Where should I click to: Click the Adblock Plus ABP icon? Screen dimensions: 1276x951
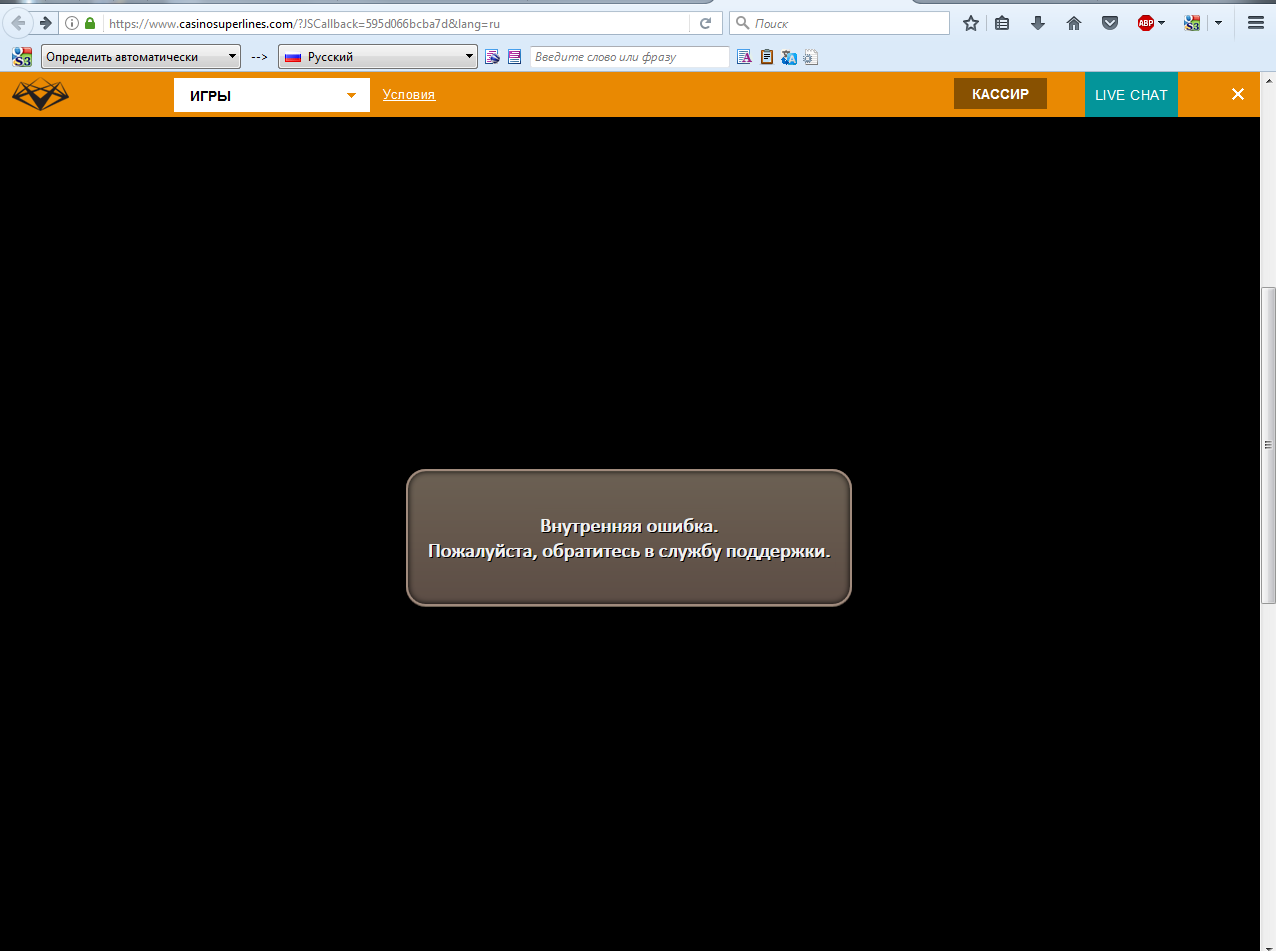pos(1146,23)
